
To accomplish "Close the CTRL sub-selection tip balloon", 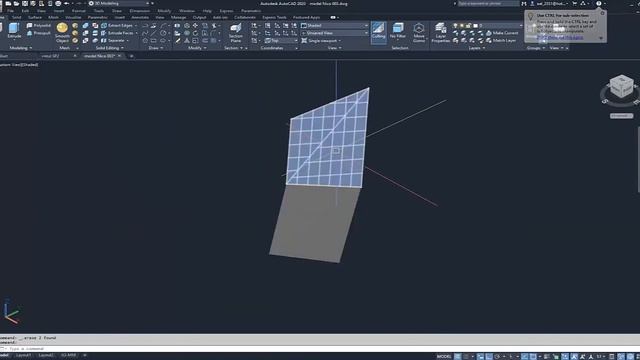I will [x=602, y=13].
